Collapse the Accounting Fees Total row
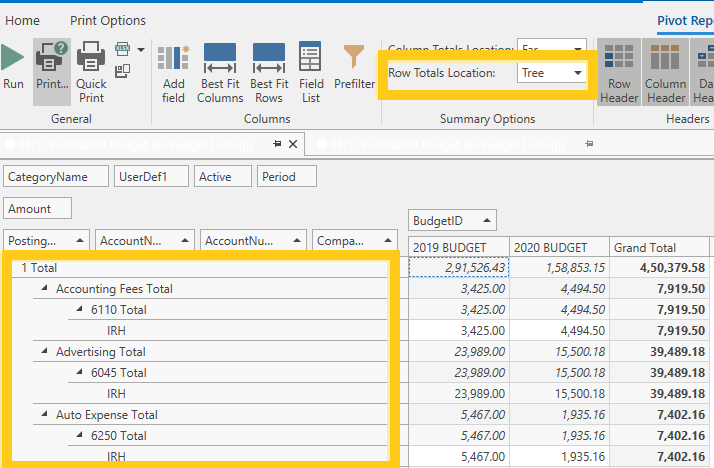Screen dimensions: 714x468 tap(44, 288)
